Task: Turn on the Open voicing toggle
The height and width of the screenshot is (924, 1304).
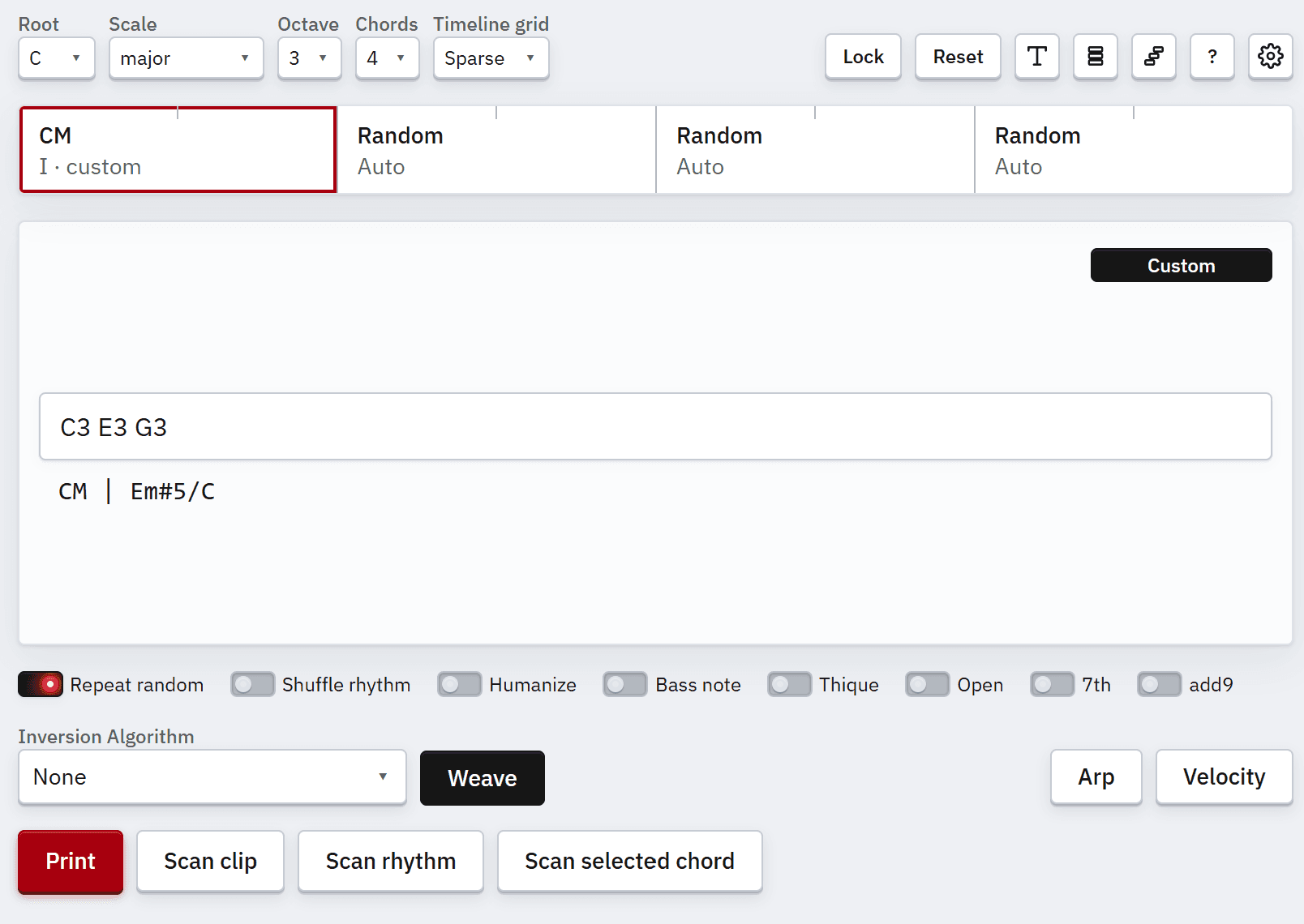Action: 928,685
